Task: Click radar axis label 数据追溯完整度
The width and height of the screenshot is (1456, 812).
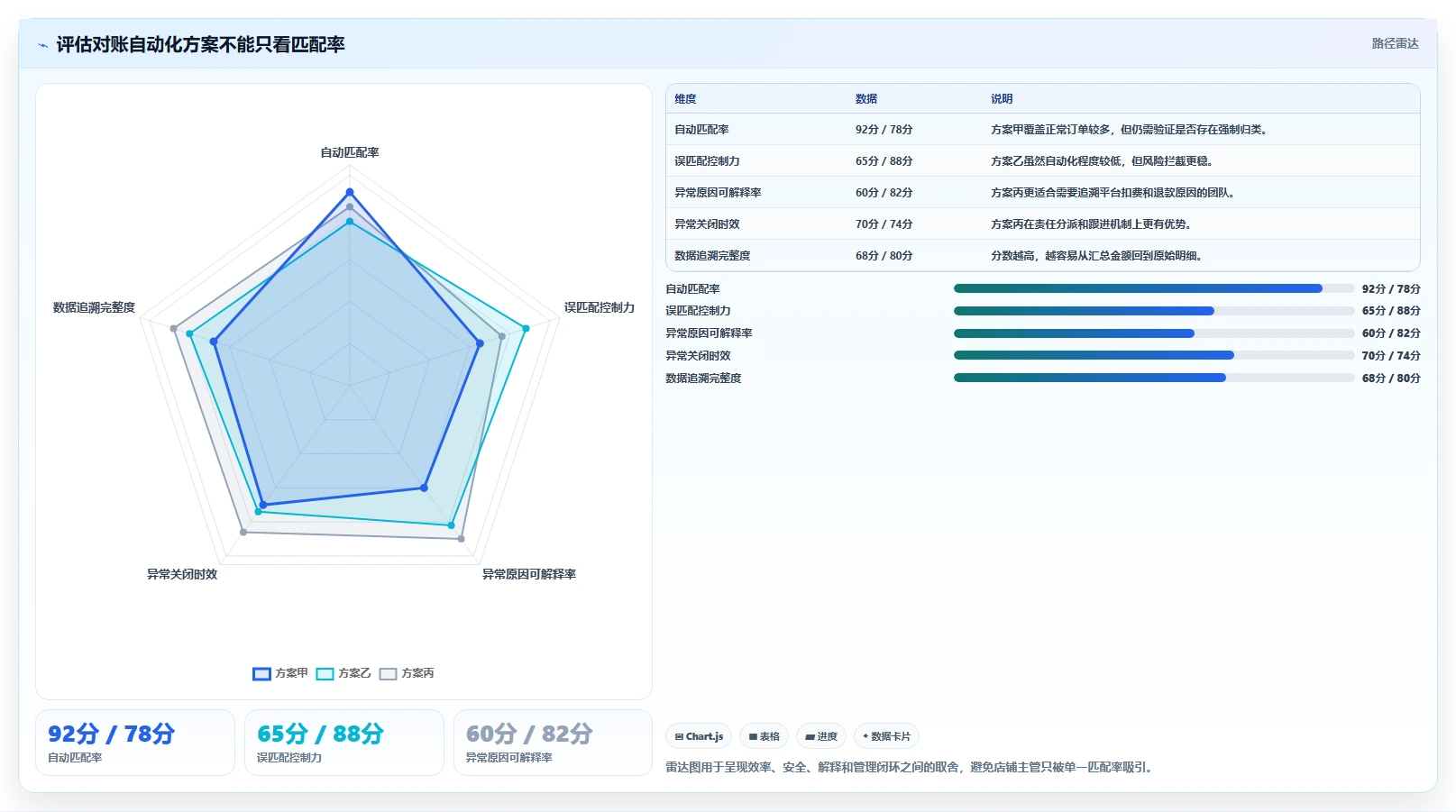Action: point(94,307)
